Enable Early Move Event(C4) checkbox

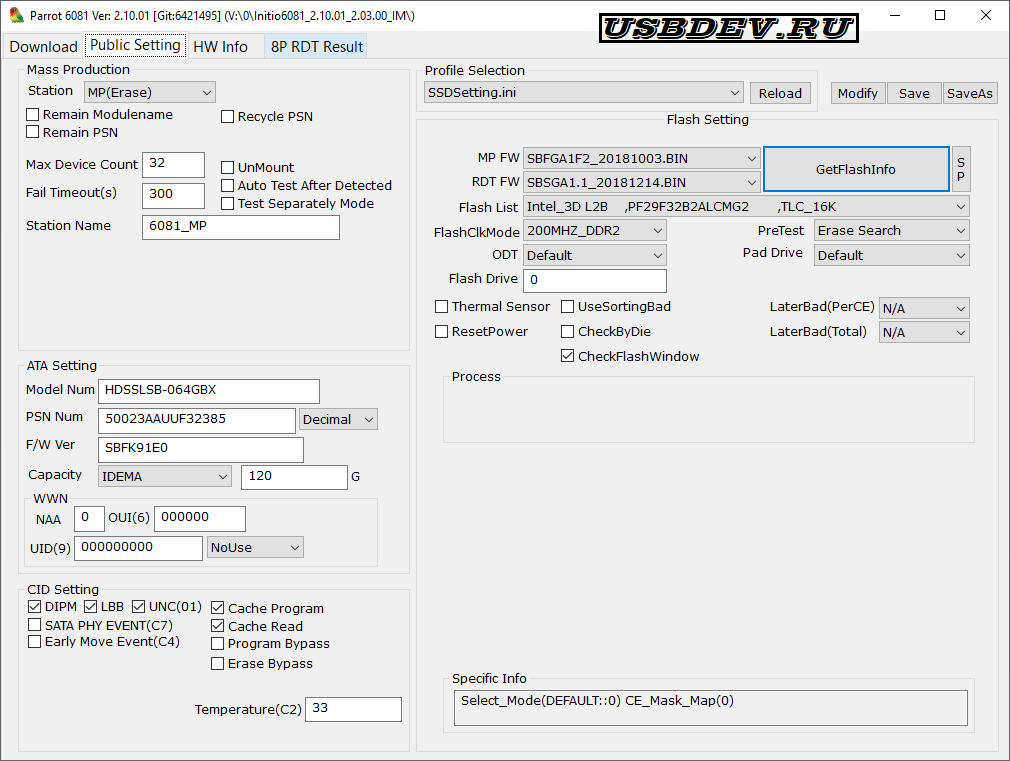[35, 641]
